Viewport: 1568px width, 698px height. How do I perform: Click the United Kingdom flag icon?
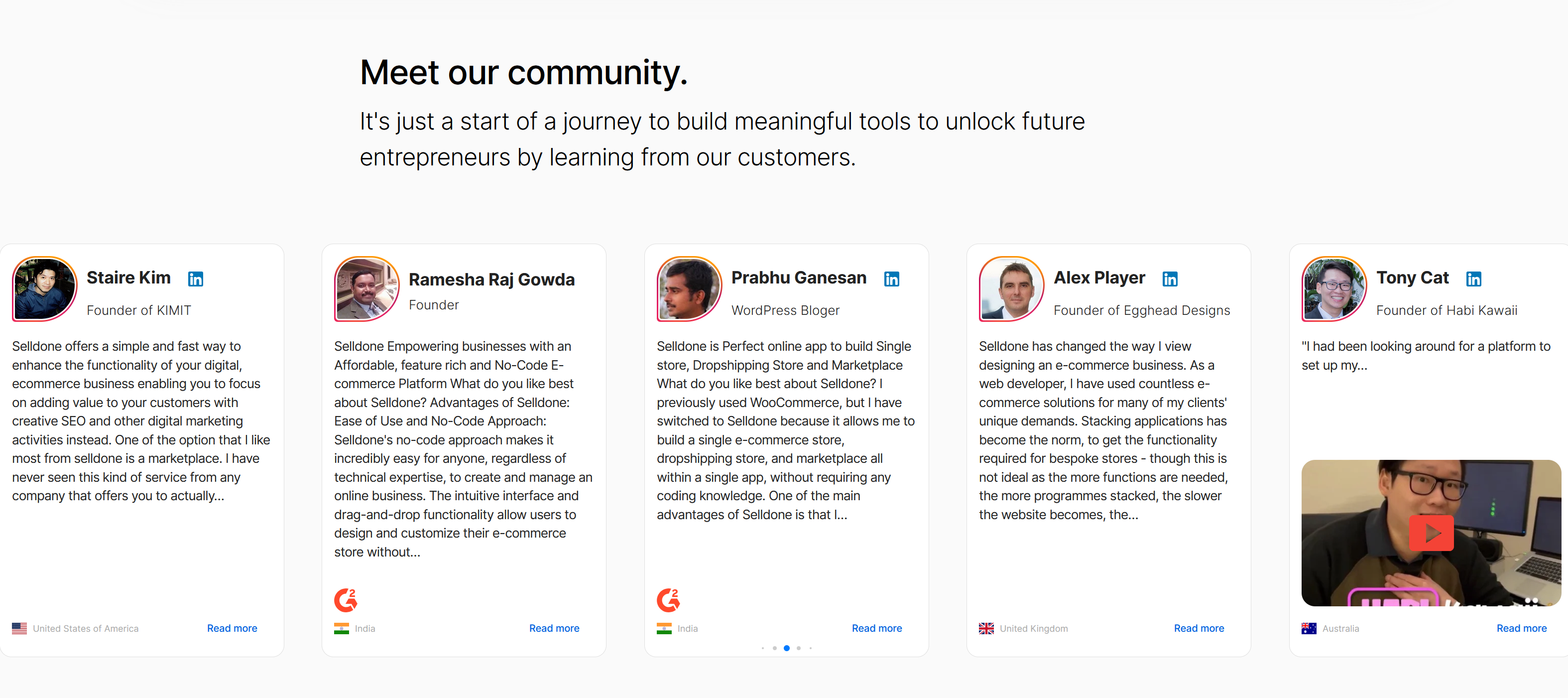(986, 629)
